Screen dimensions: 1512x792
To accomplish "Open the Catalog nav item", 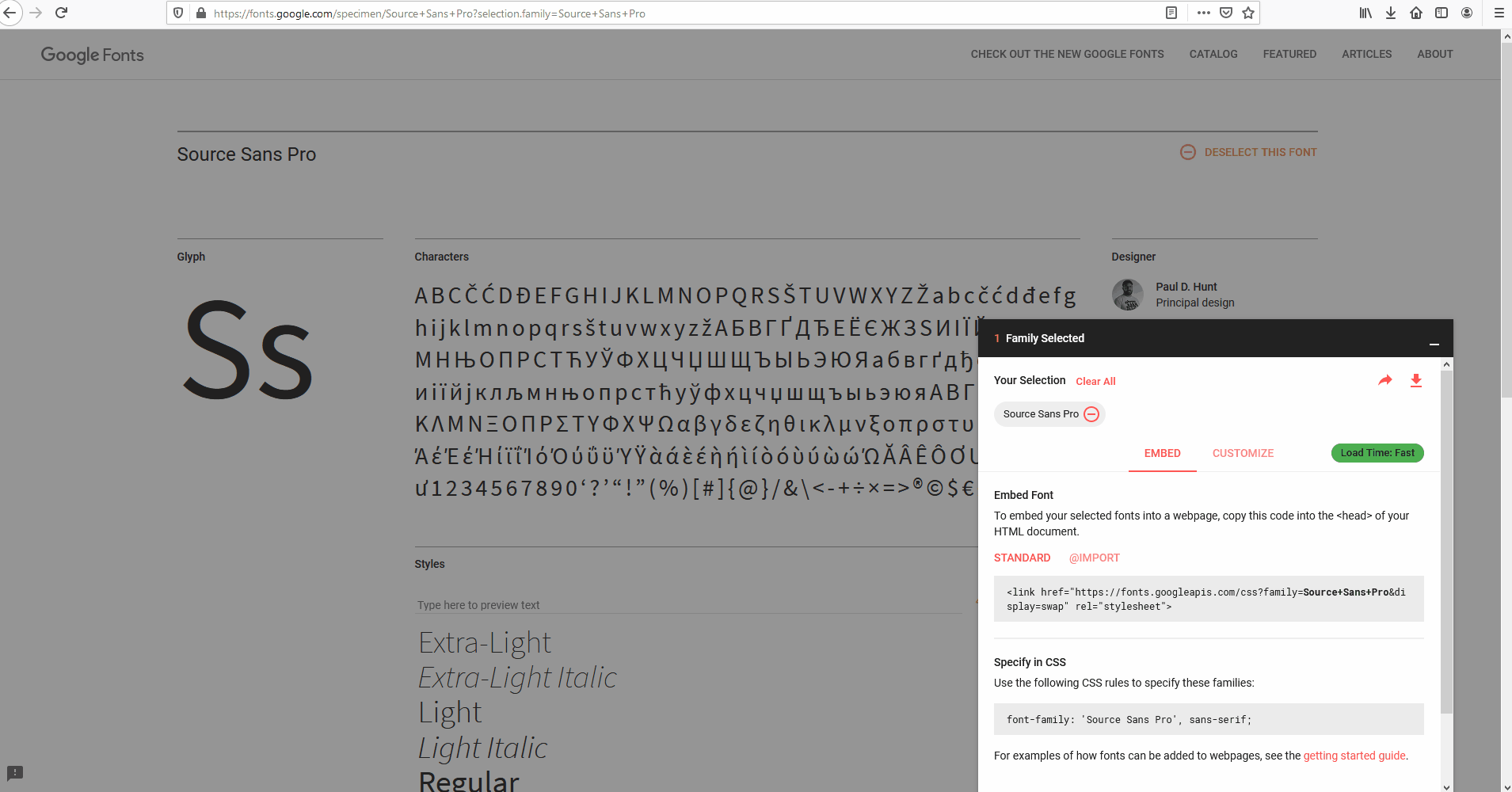I will [1213, 54].
